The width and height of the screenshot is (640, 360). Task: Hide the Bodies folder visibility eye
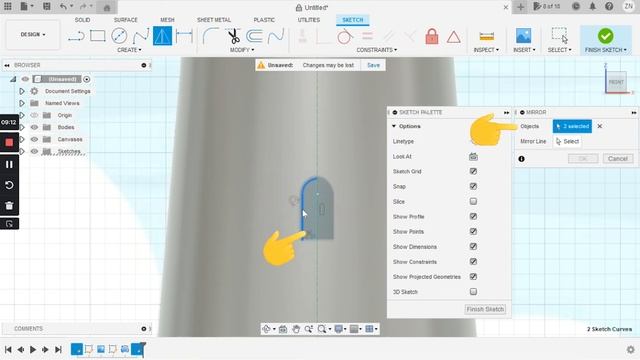tap(34, 127)
